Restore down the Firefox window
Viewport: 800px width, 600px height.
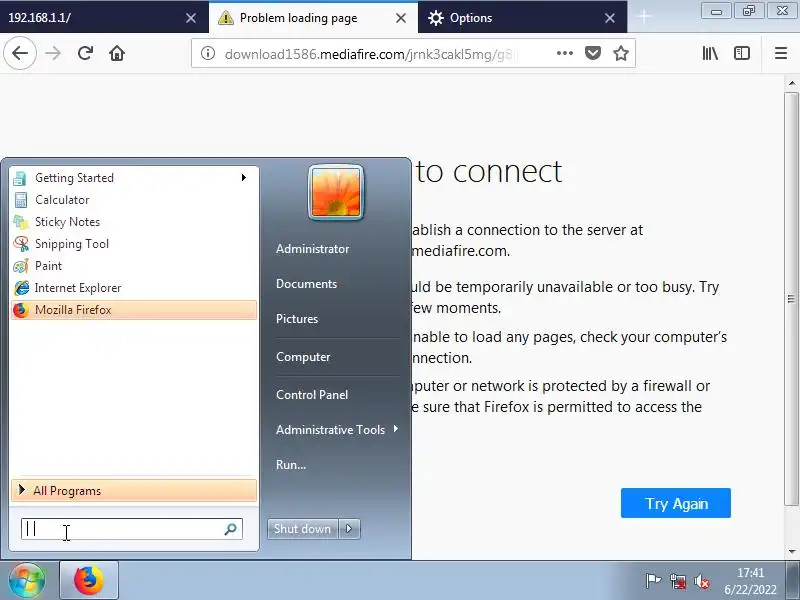pos(748,11)
